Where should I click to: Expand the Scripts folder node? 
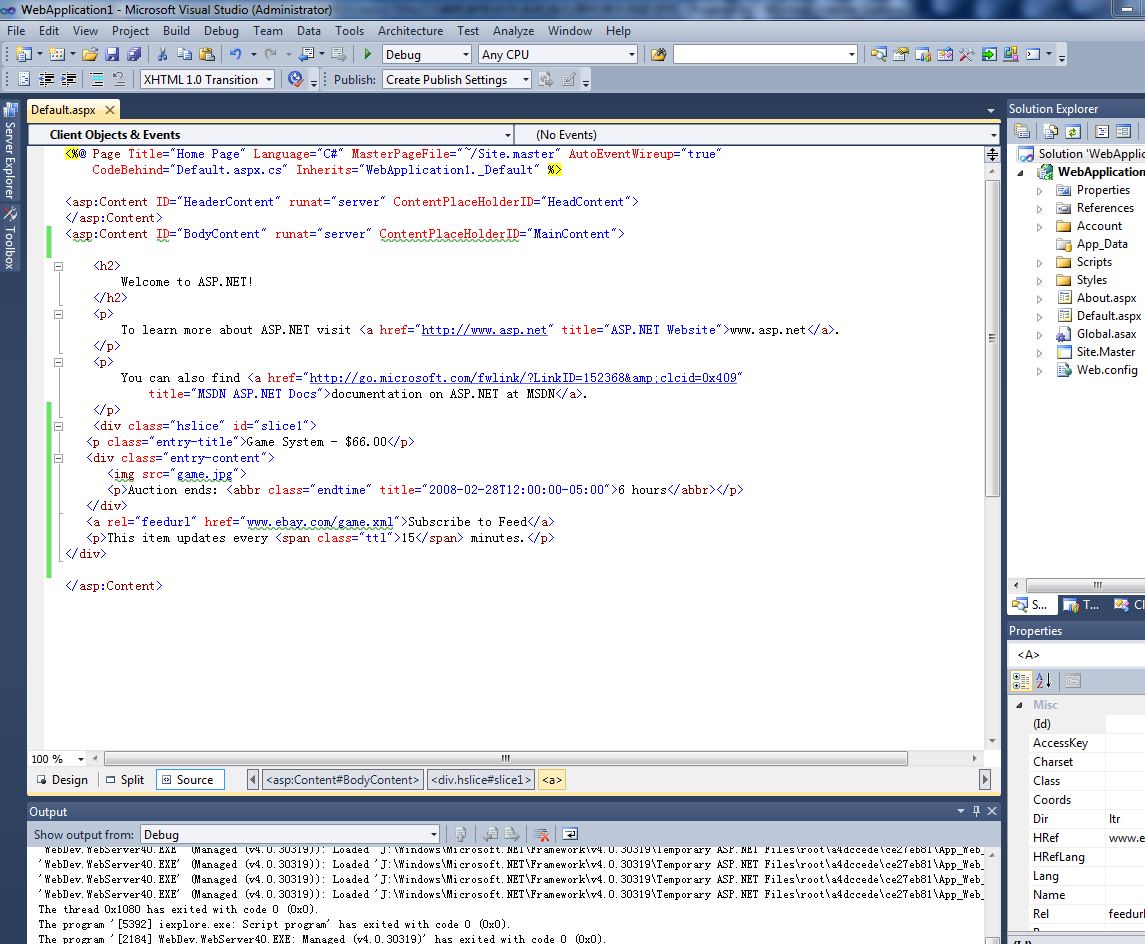click(x=1039, y=263)
